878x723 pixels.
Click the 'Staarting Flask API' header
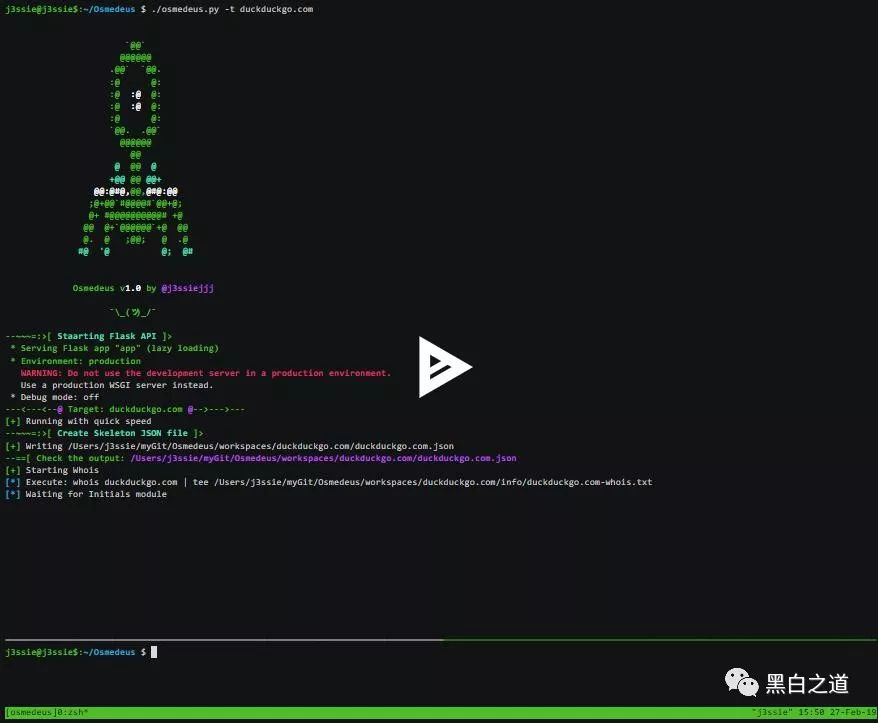[x=106, y=336]
